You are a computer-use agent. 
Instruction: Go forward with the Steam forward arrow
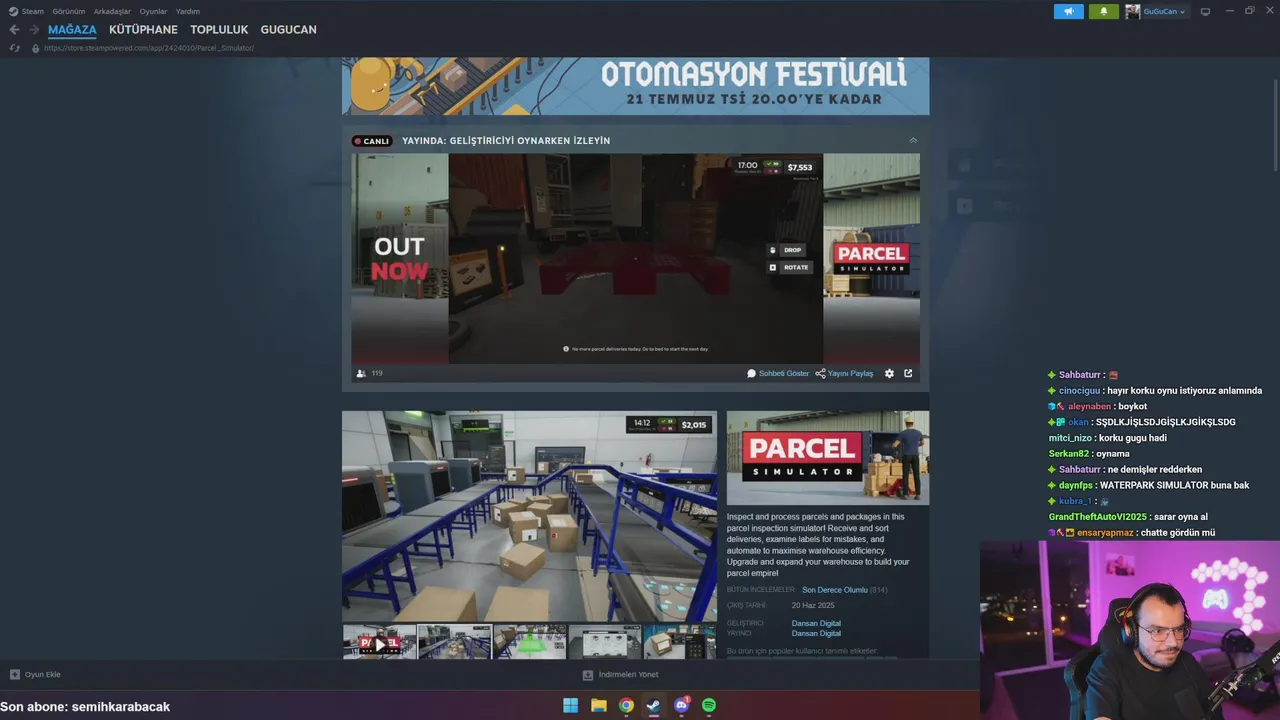[33, 30]
